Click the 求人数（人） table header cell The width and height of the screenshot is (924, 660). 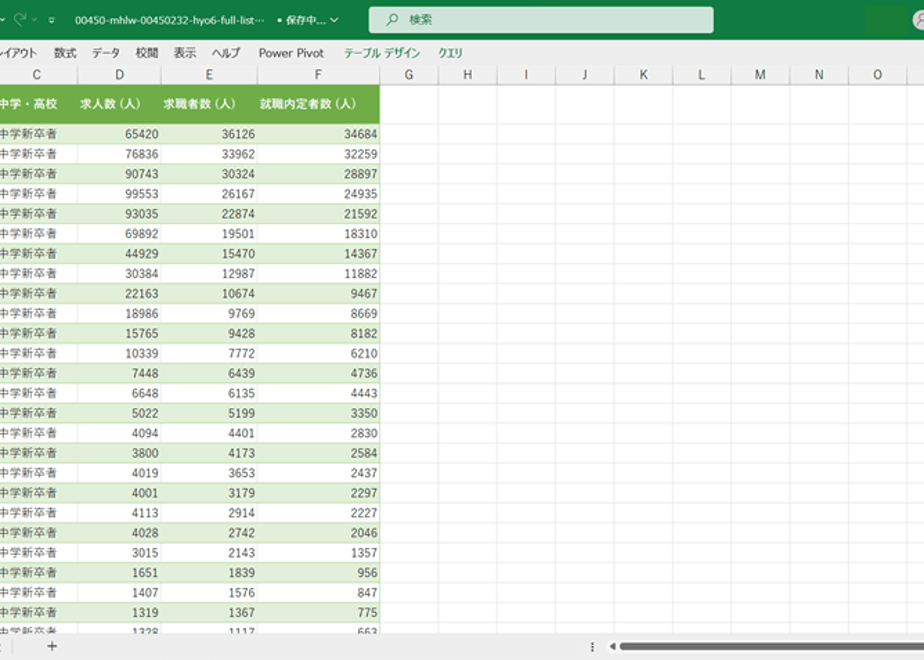click(120, 104)
